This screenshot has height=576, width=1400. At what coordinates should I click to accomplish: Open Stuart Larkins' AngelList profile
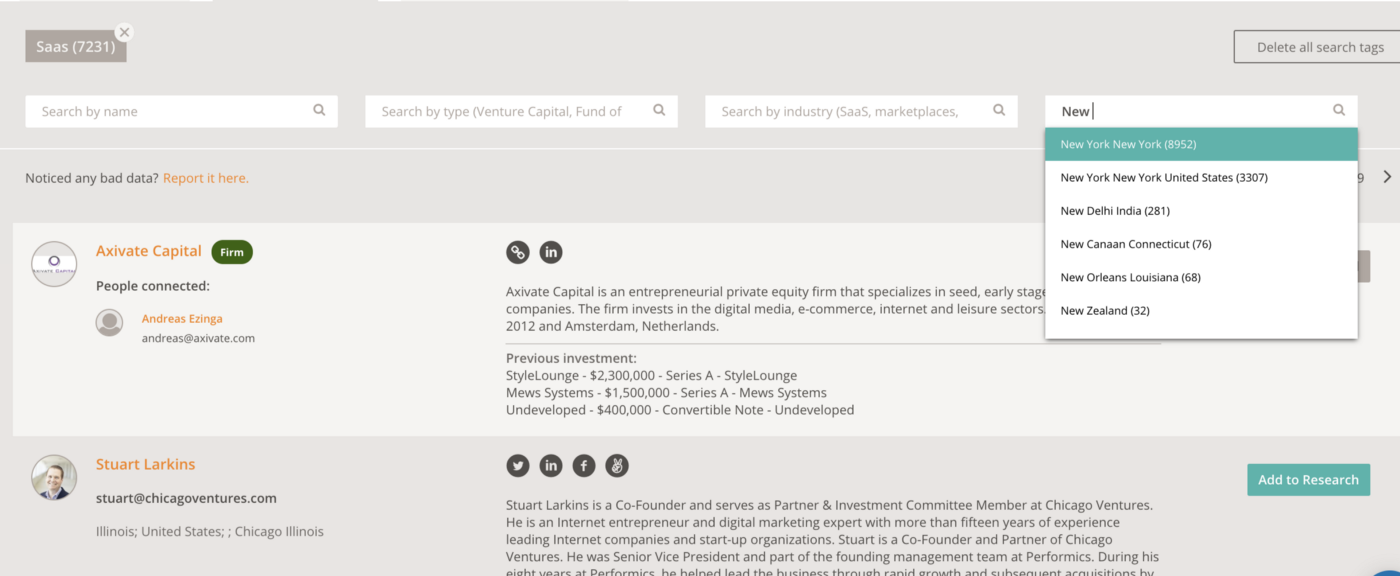[x=617, y=465]
